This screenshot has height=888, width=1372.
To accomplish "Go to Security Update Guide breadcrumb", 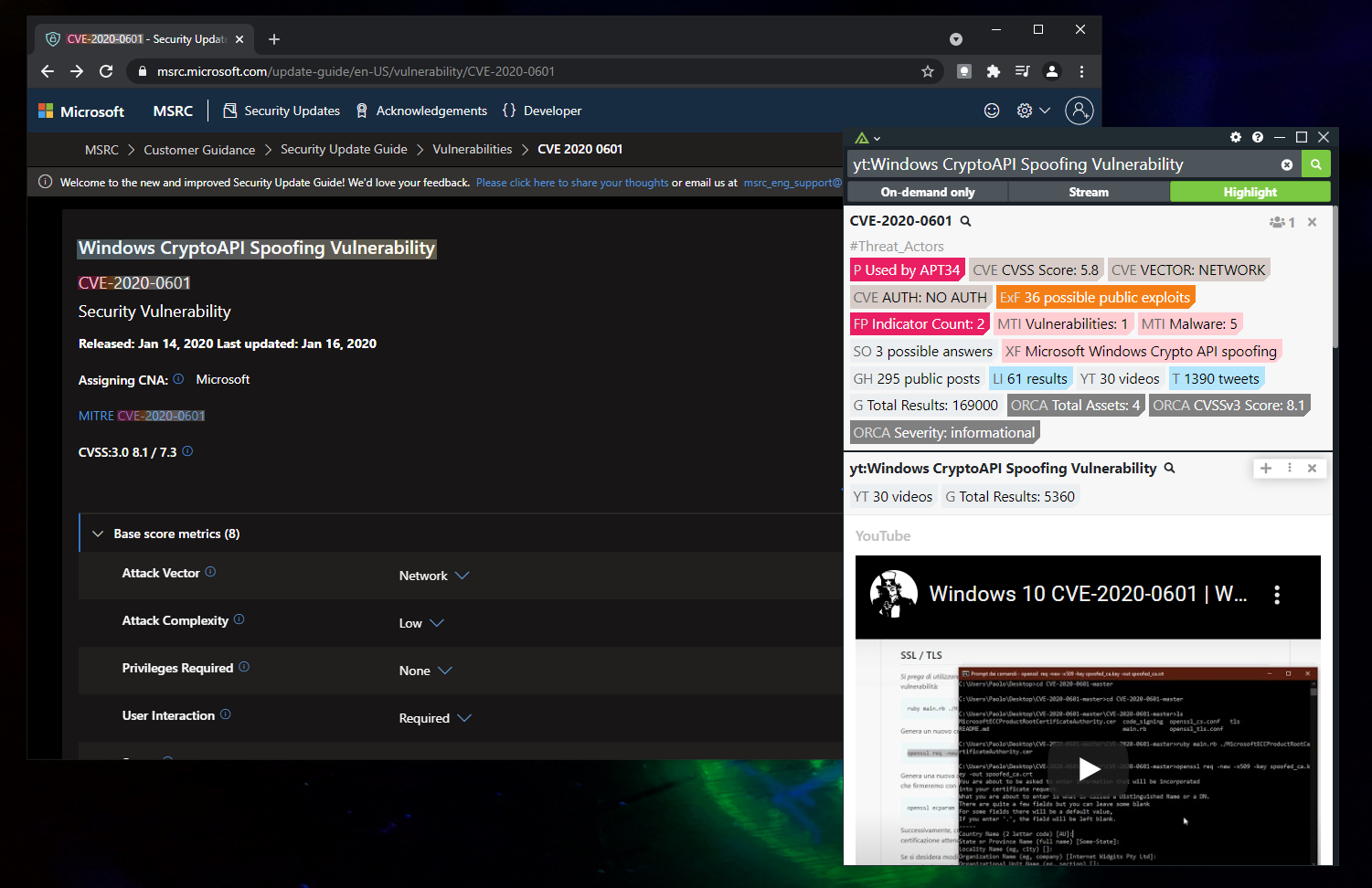I will (344, 149).
